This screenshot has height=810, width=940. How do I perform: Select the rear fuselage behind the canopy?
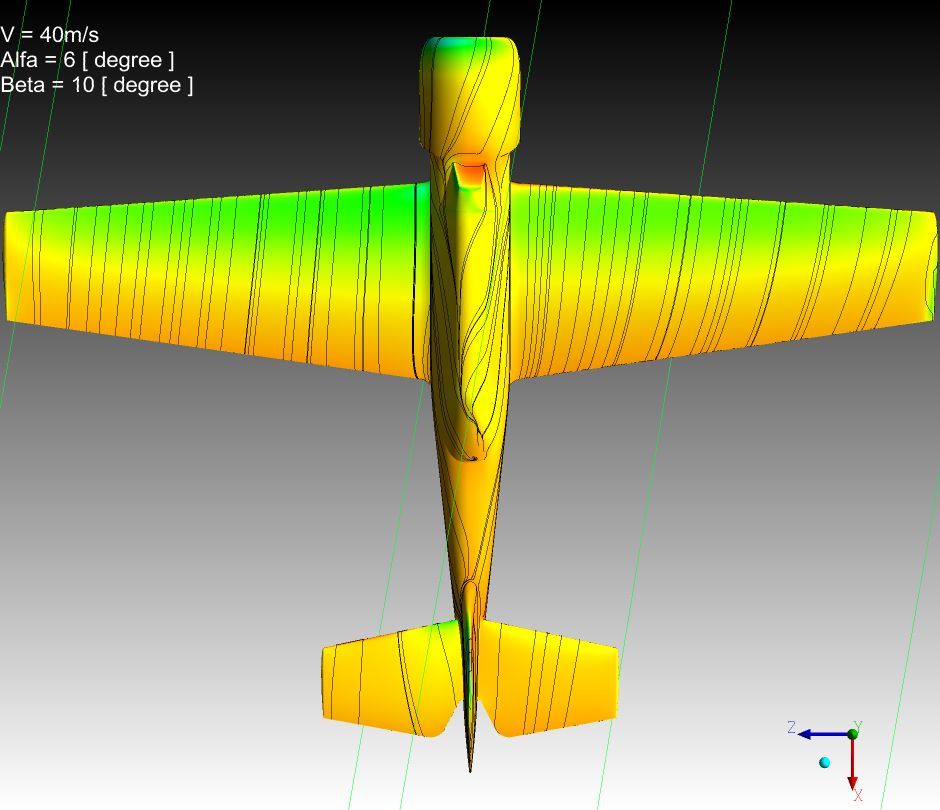pos(468,530)
